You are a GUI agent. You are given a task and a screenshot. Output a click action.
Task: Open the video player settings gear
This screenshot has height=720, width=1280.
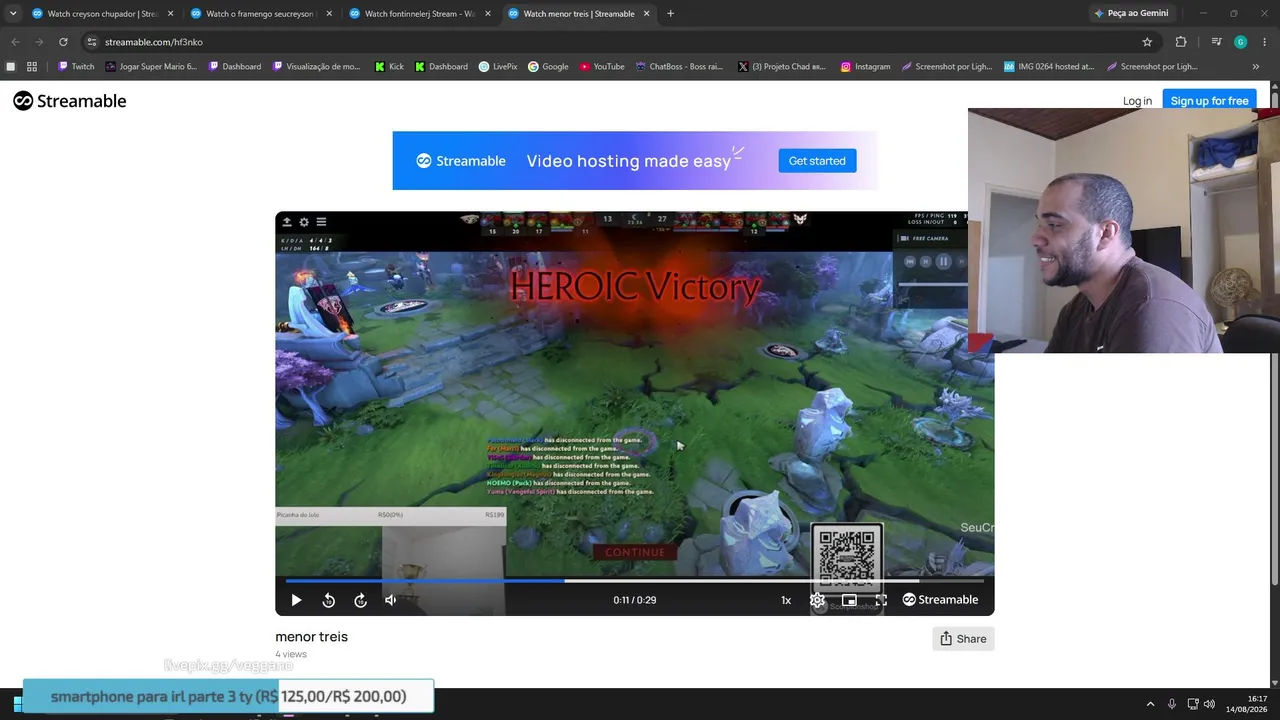point(817,600)
